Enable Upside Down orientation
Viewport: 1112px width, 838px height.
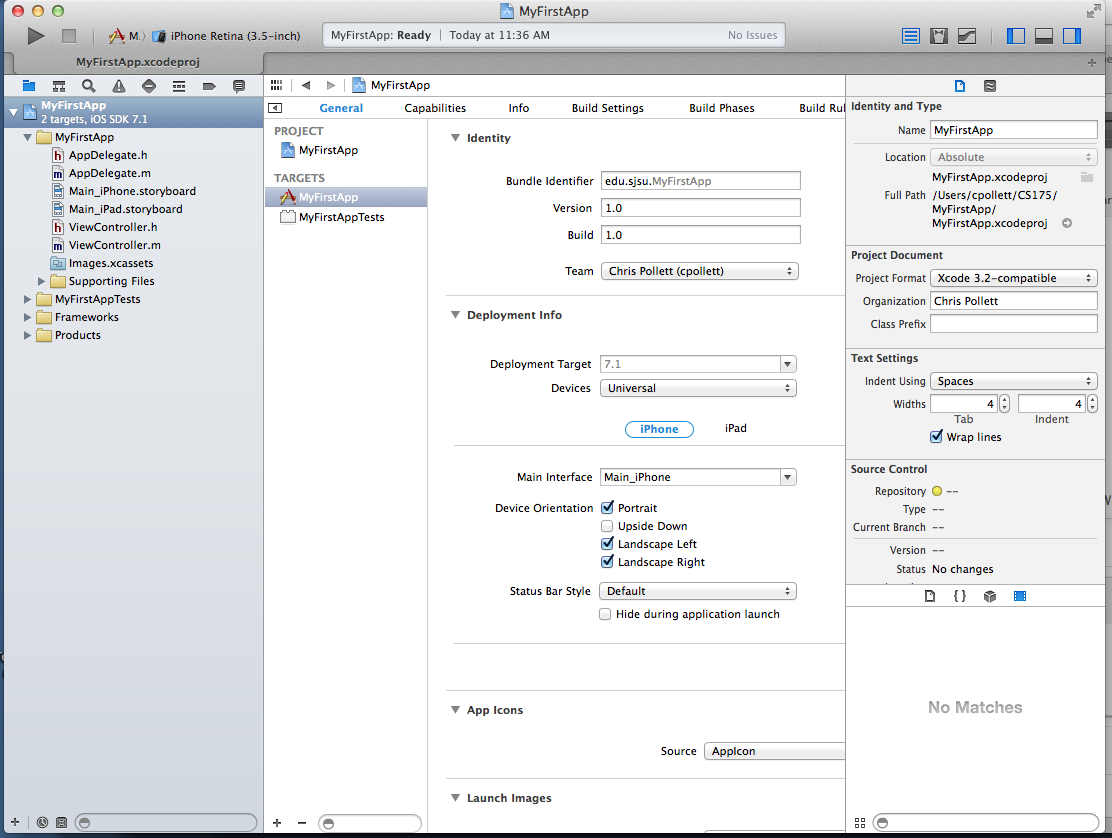point(607,526)
